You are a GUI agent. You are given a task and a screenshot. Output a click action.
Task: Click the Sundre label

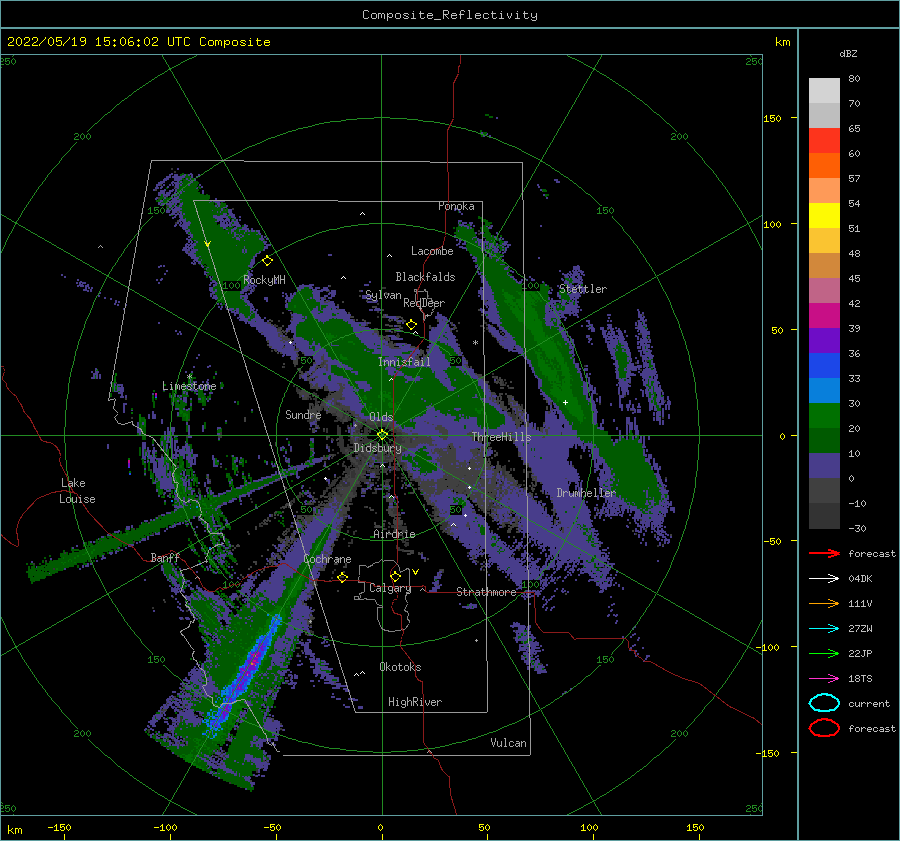pos(303,414)
